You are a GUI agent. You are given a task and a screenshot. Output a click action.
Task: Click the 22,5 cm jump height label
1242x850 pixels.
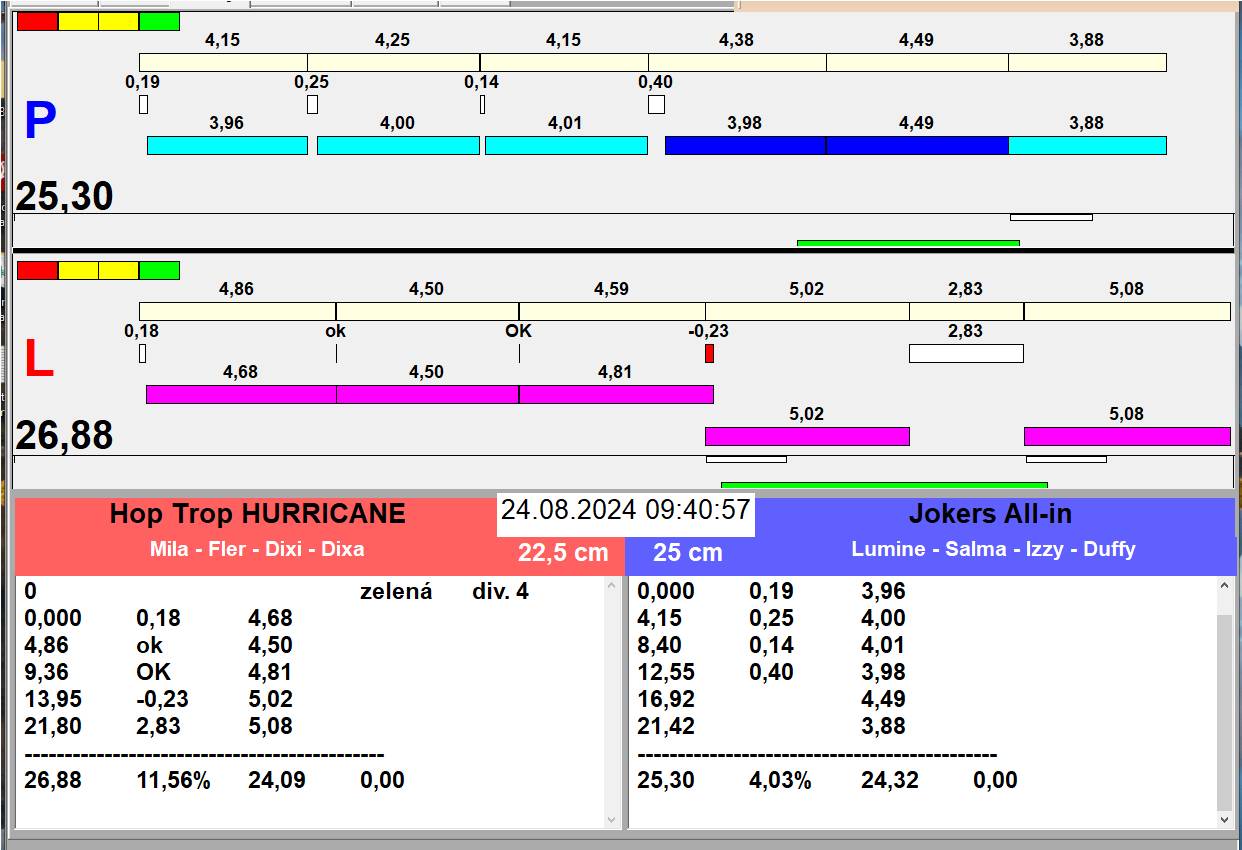click(562, 553)
